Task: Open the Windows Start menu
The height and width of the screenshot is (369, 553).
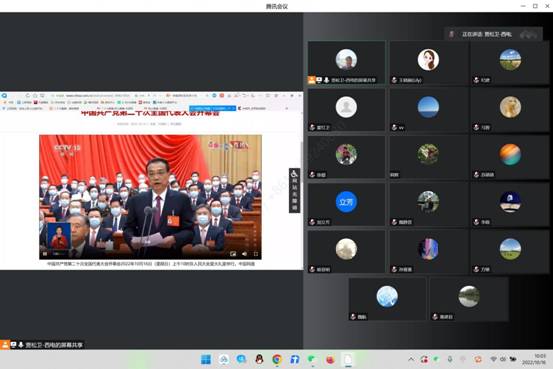Action: (x=206, y=359)
